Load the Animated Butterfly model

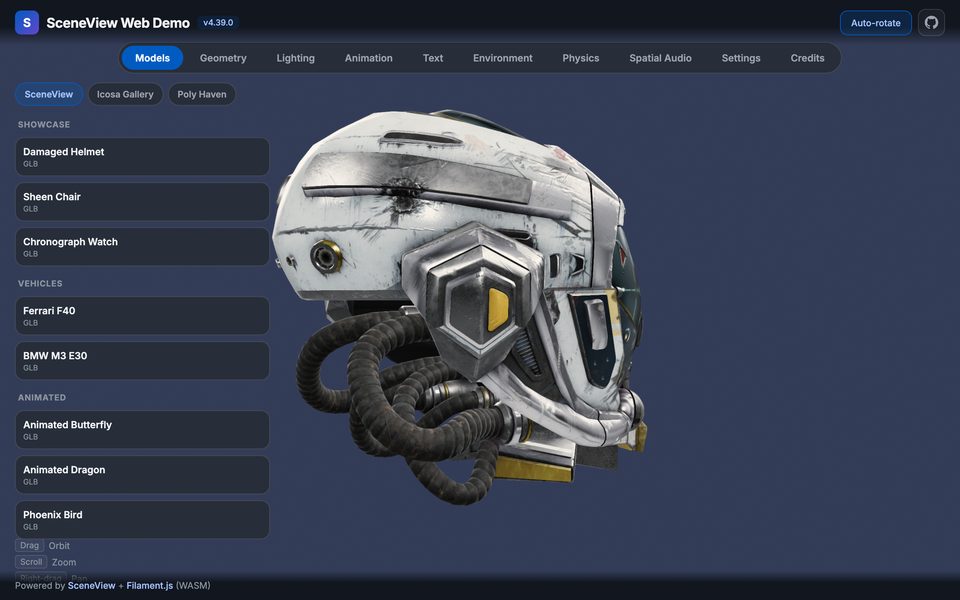tap(142, 430)
